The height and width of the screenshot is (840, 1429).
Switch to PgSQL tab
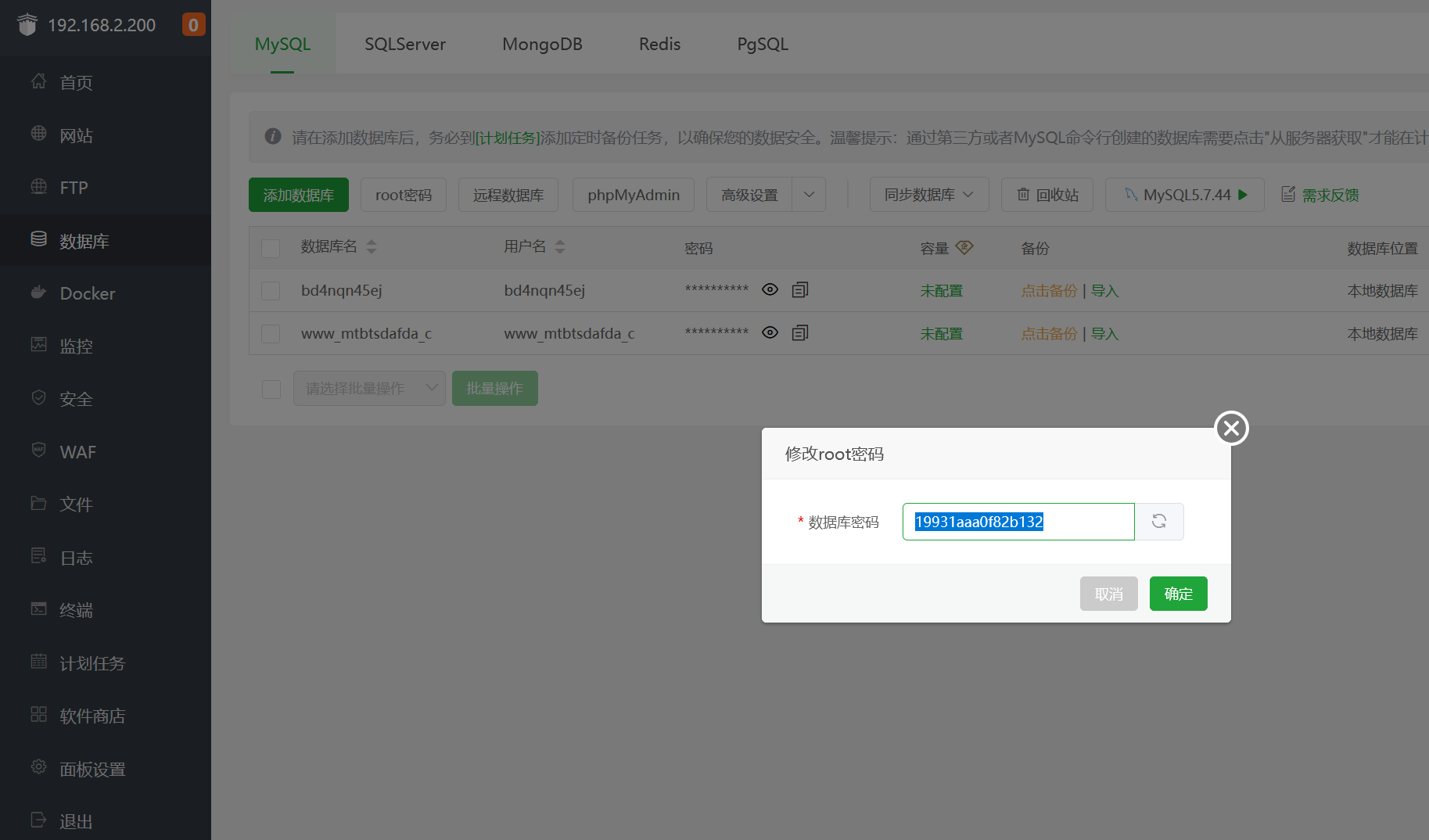763,44
